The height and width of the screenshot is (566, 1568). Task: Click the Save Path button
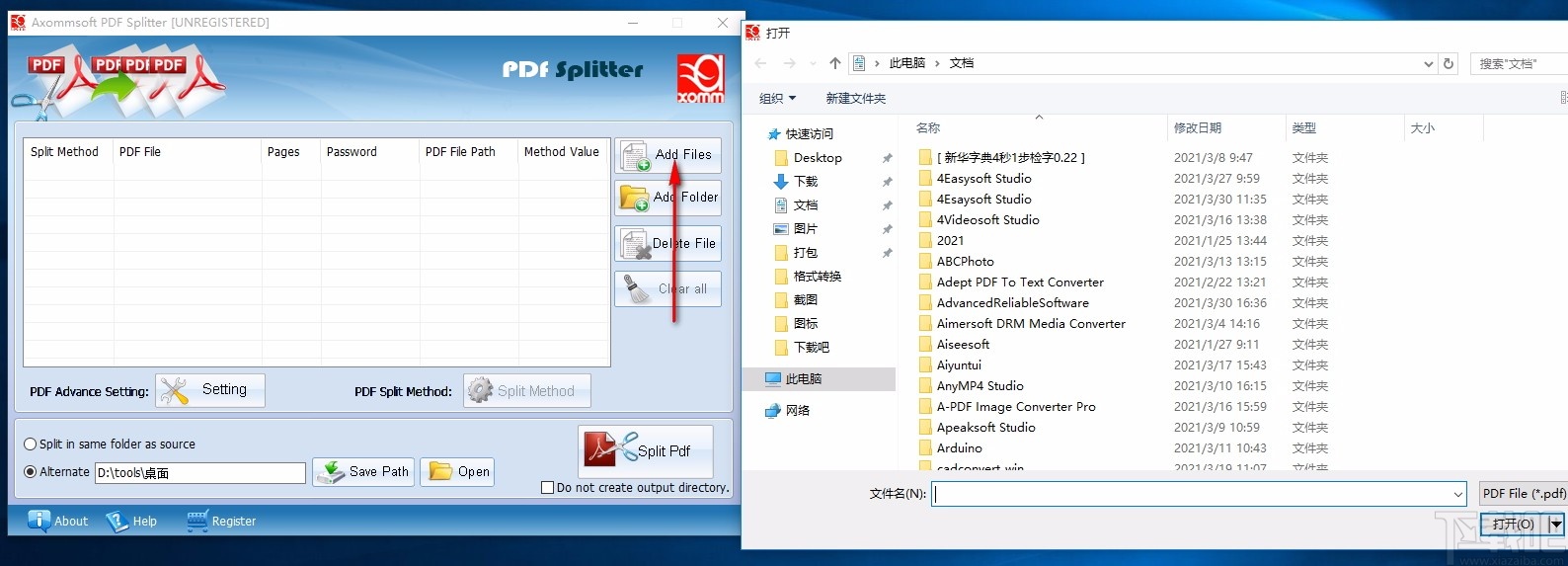[x=363, y=472]
